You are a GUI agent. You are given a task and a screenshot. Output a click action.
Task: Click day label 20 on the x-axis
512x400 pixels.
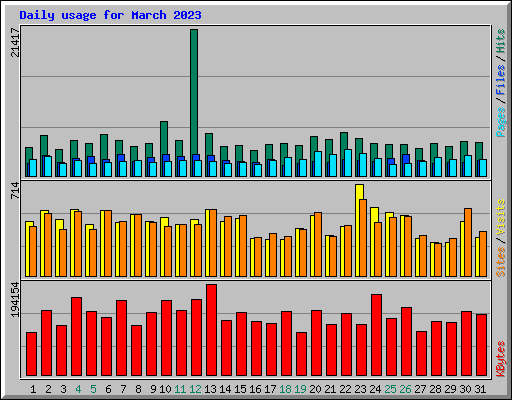click(x=315, y=389)
